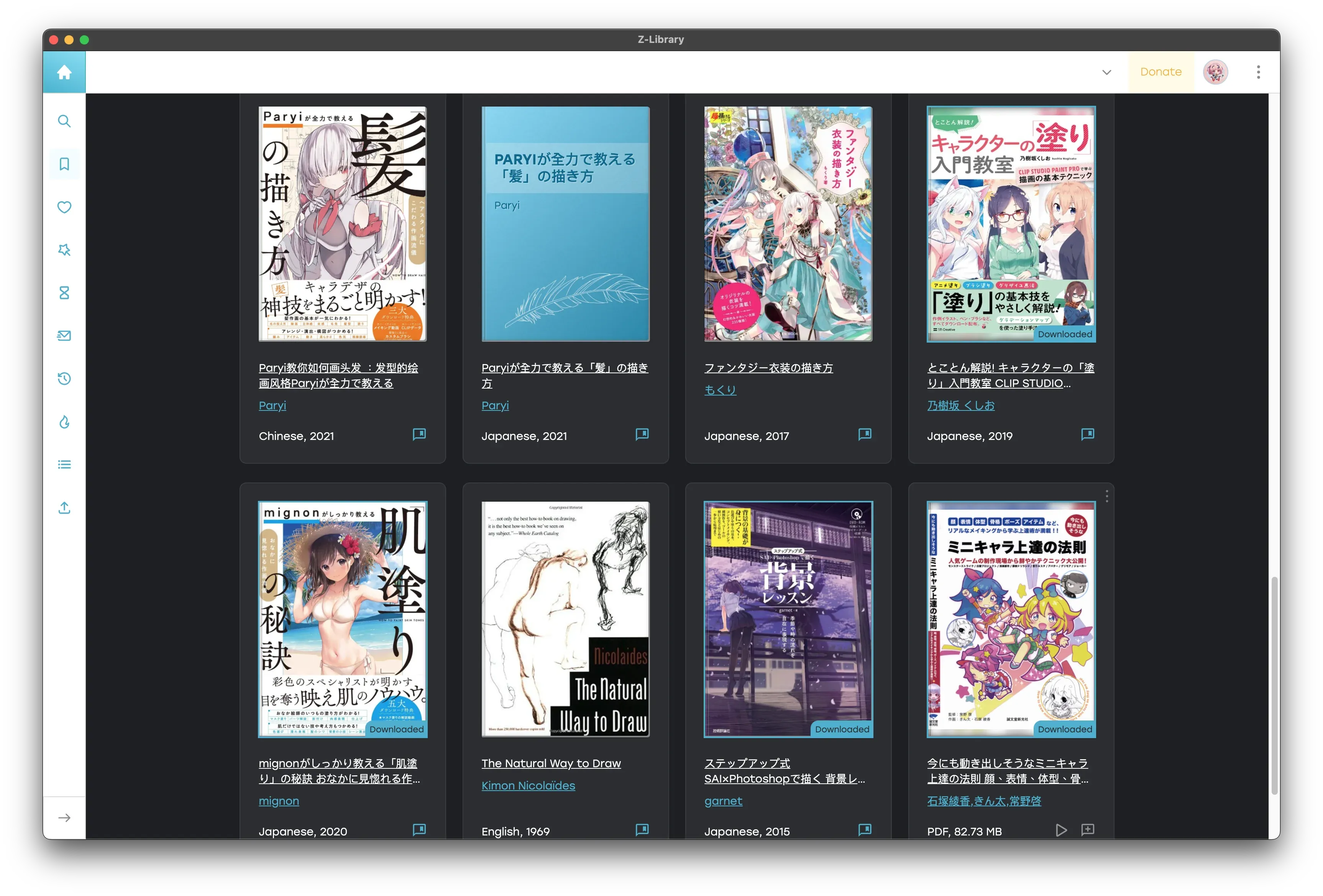
Task: Open the flame popular icon in sidebar
Action: [64, 422]
